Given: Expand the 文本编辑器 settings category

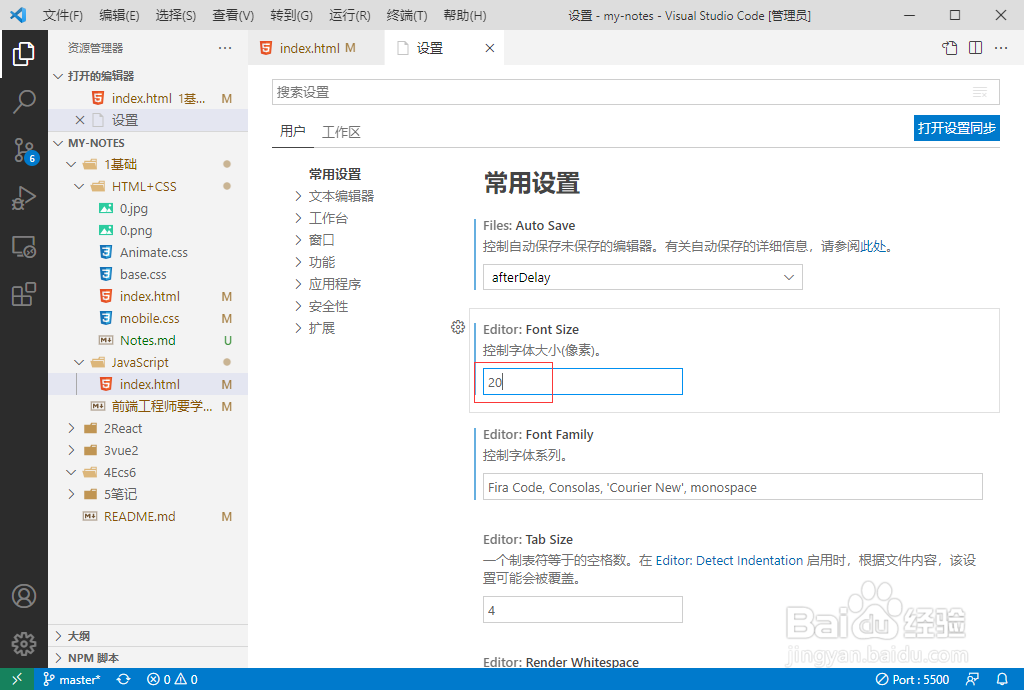Looking at the screenshot, I should pos(298,196).
